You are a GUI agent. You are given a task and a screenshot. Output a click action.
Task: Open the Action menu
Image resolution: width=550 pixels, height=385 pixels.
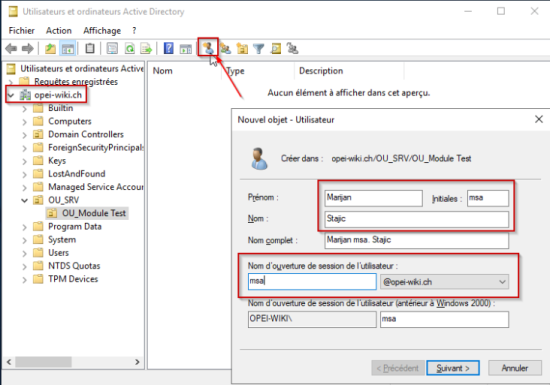click(59, 31)
